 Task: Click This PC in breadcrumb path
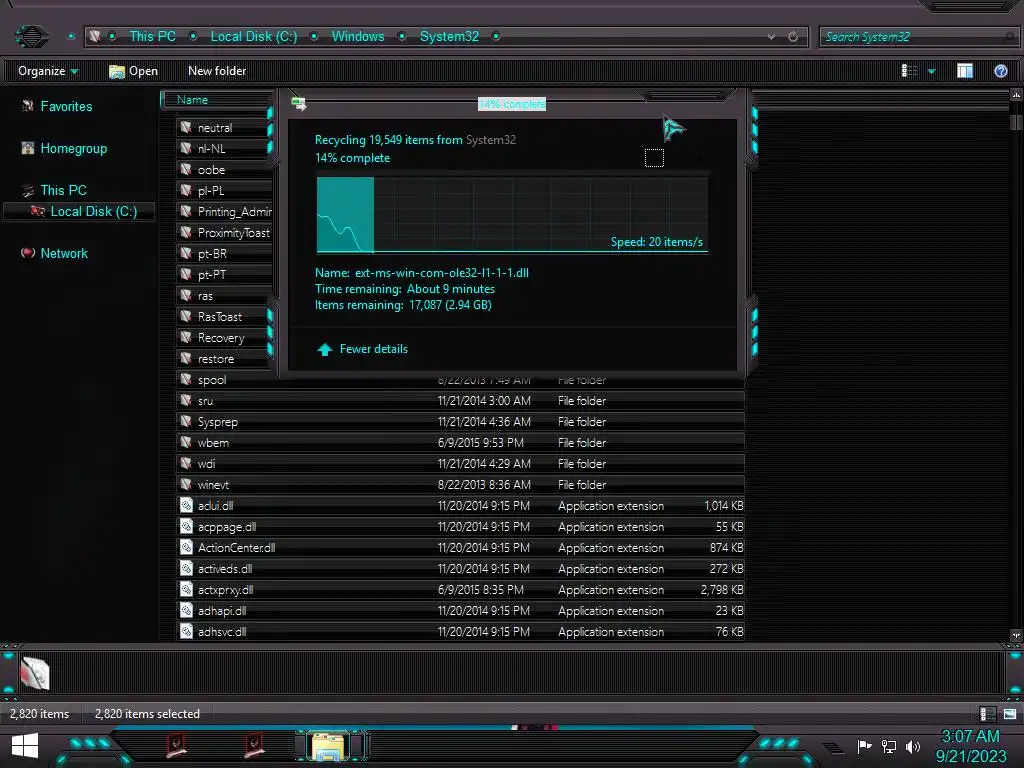[152, 37]
